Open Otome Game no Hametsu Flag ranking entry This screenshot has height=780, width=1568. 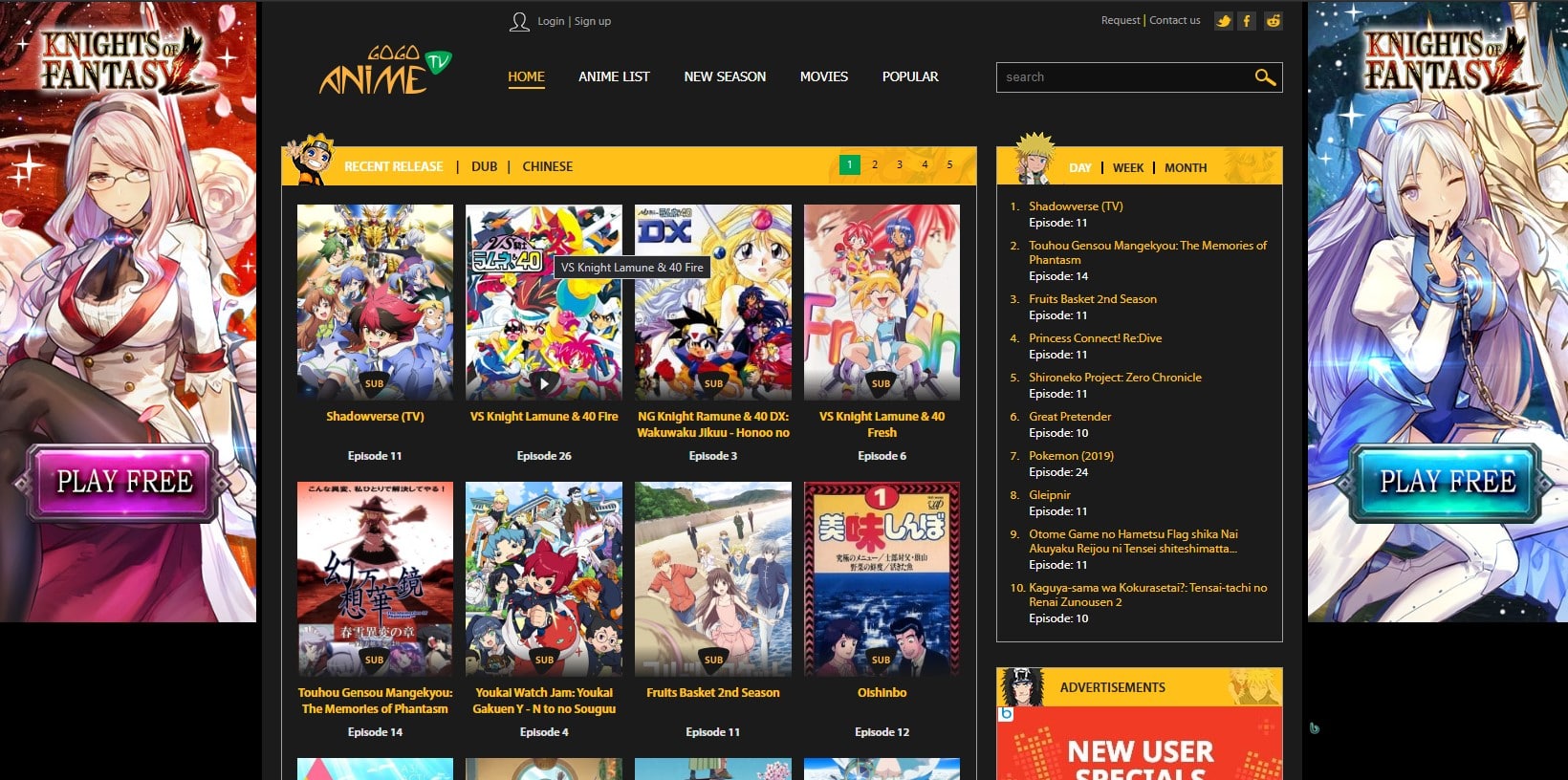1133,541
